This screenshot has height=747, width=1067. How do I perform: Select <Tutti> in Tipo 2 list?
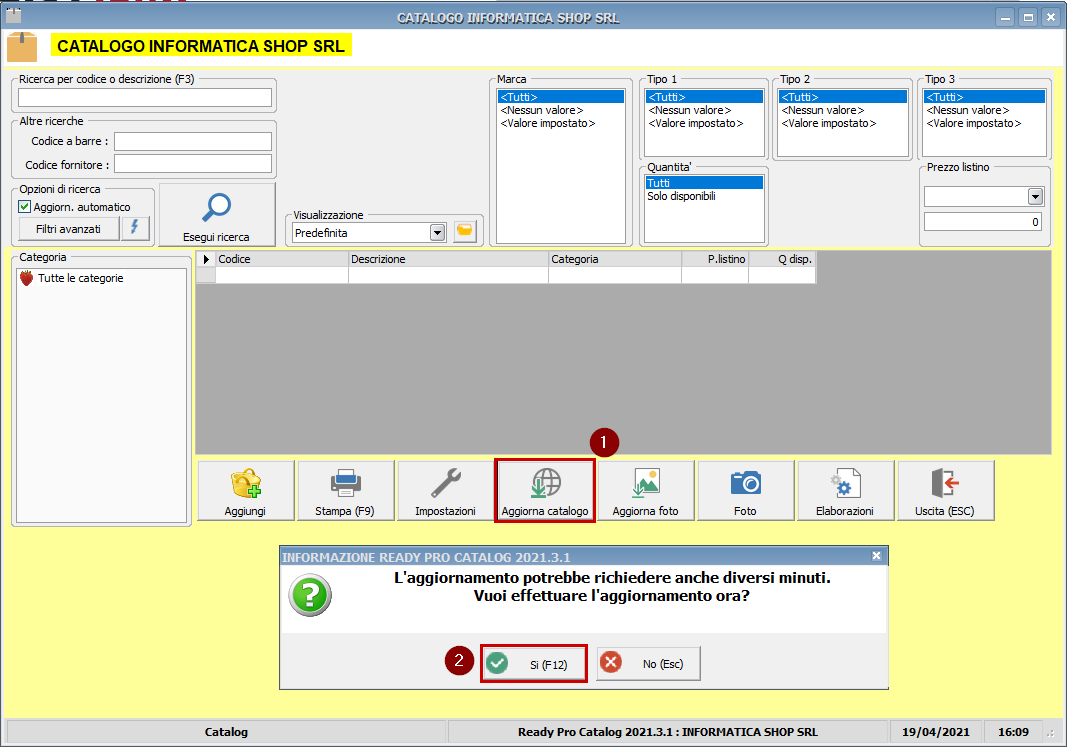coord(843,97)
